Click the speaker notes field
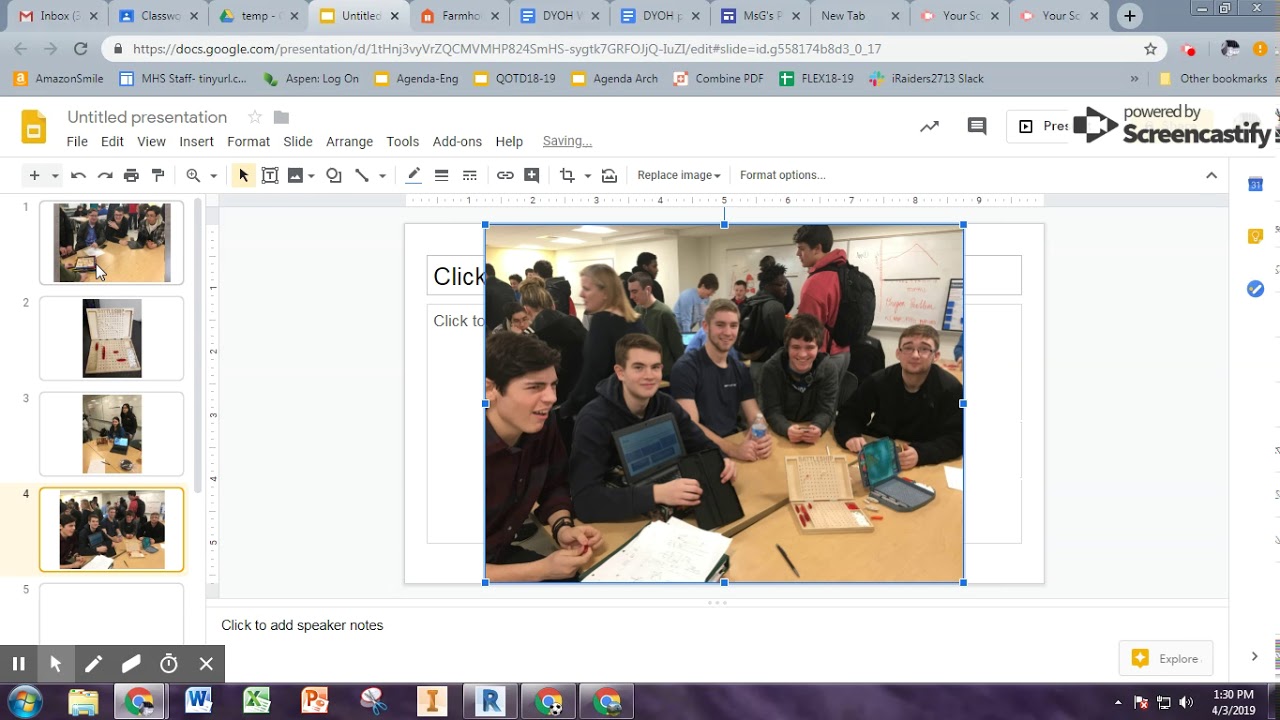 click(x=716, y=625)
